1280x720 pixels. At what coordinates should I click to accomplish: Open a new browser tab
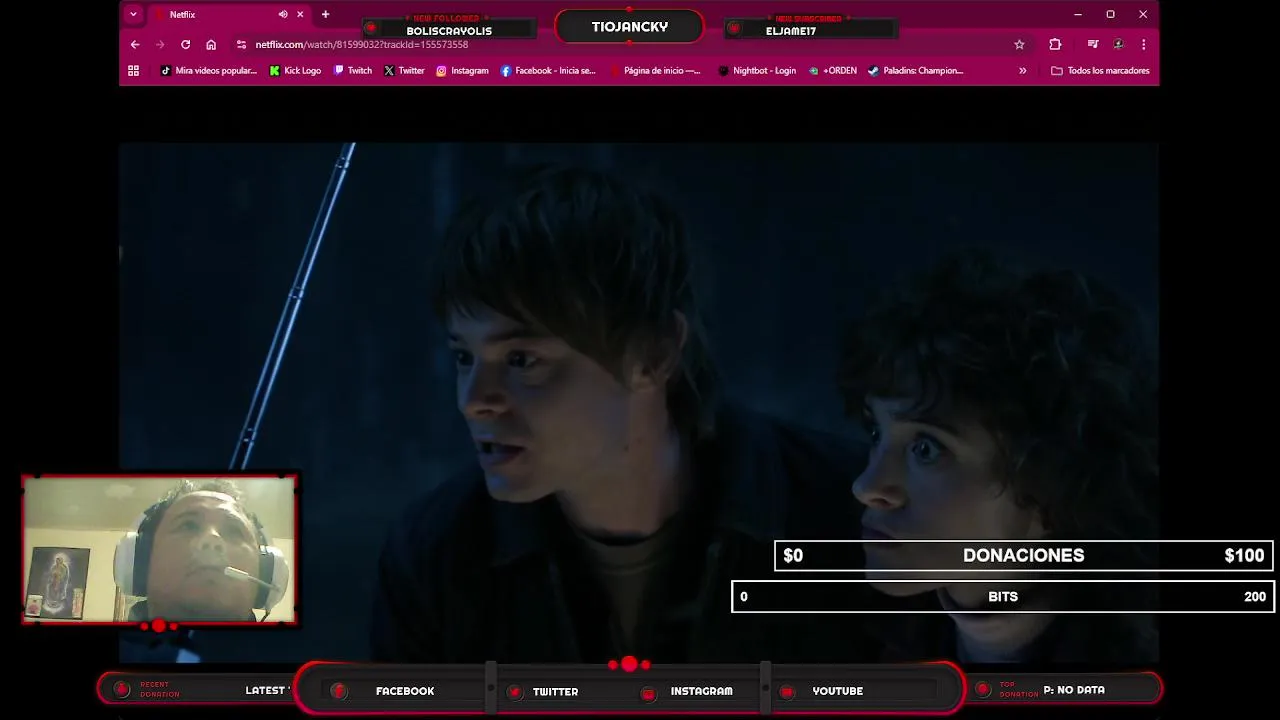[325, 14]
